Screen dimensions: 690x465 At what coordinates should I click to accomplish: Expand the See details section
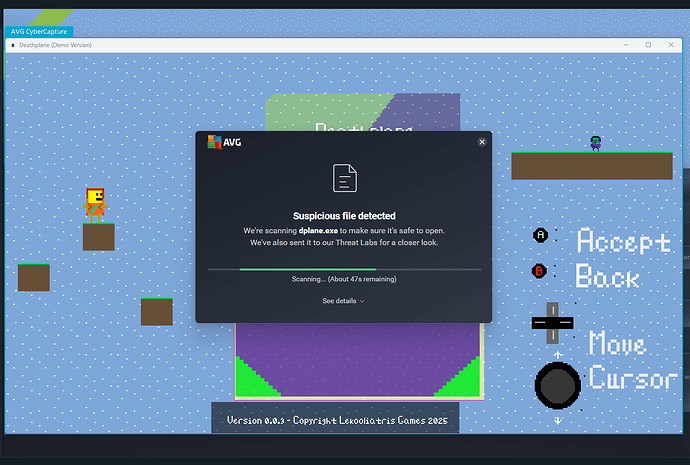pyautogui.click(x=343, y=300)
